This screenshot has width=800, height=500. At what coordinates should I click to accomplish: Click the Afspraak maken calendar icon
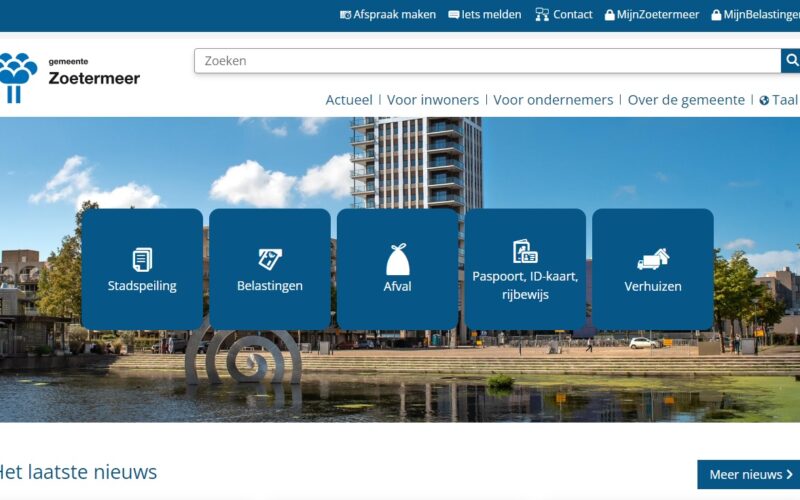(345, 15)
